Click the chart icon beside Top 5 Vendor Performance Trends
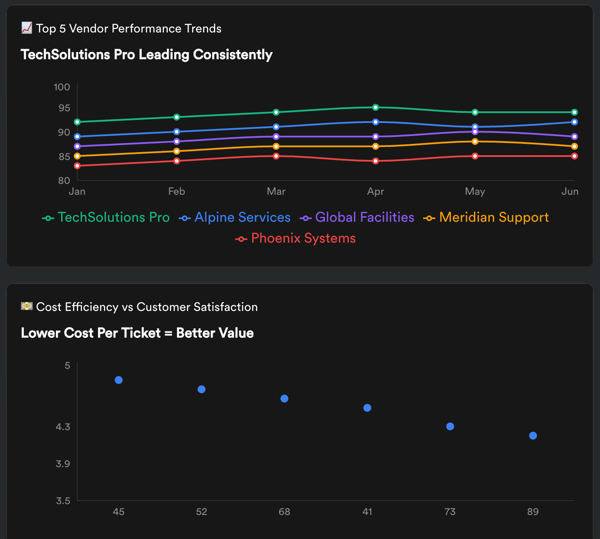 (x=26, y=28)
